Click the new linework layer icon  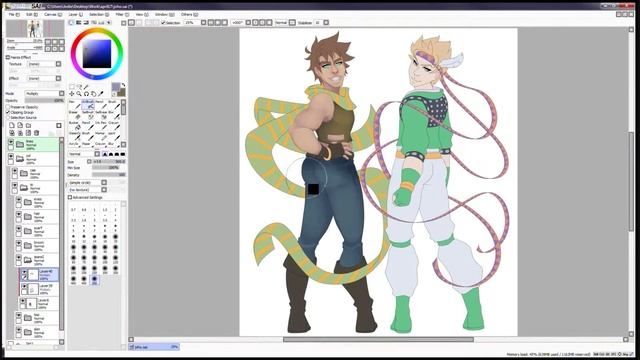tap(20, 126)
